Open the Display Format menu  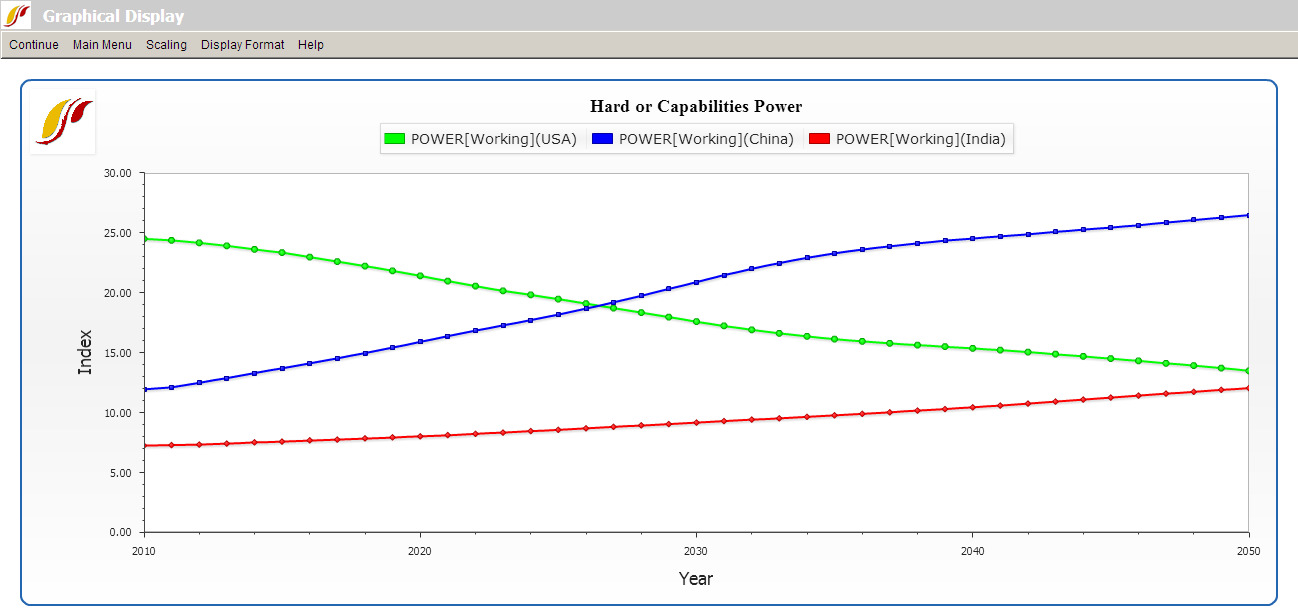tap(242, 44)
